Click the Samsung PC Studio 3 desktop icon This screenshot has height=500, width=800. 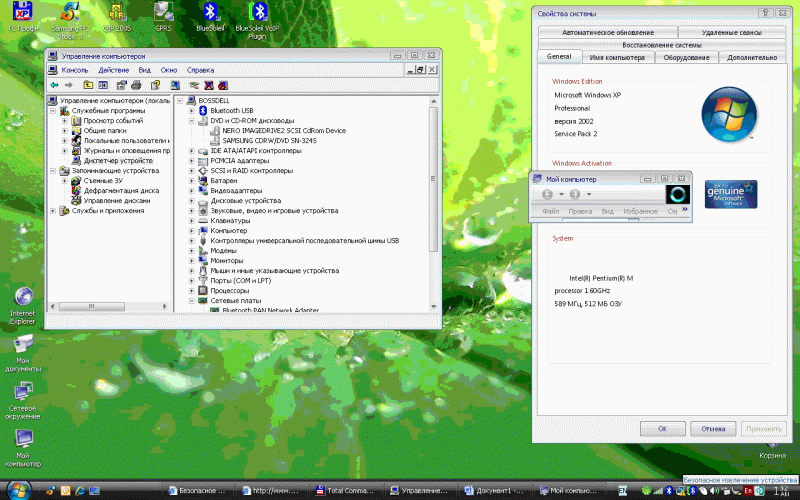[70, 21]
